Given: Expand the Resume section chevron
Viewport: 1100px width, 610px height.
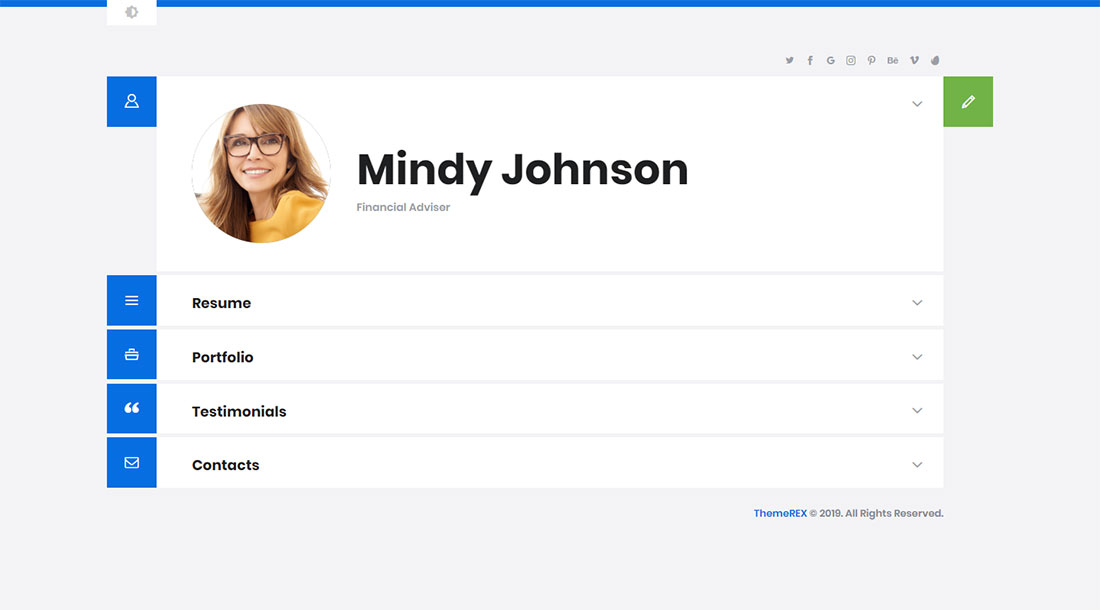Looking at the screenshot, I should pos(917,303).
